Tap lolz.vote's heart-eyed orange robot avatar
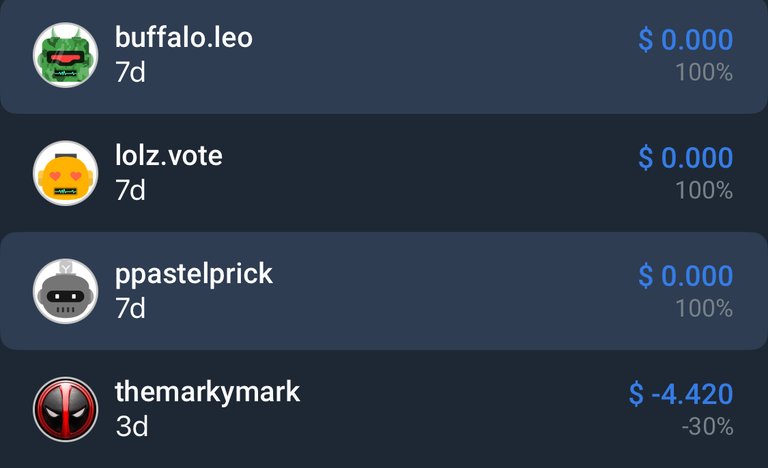Image resolution: width=768 pixels, height=468 pixels. tap(66, 173)
